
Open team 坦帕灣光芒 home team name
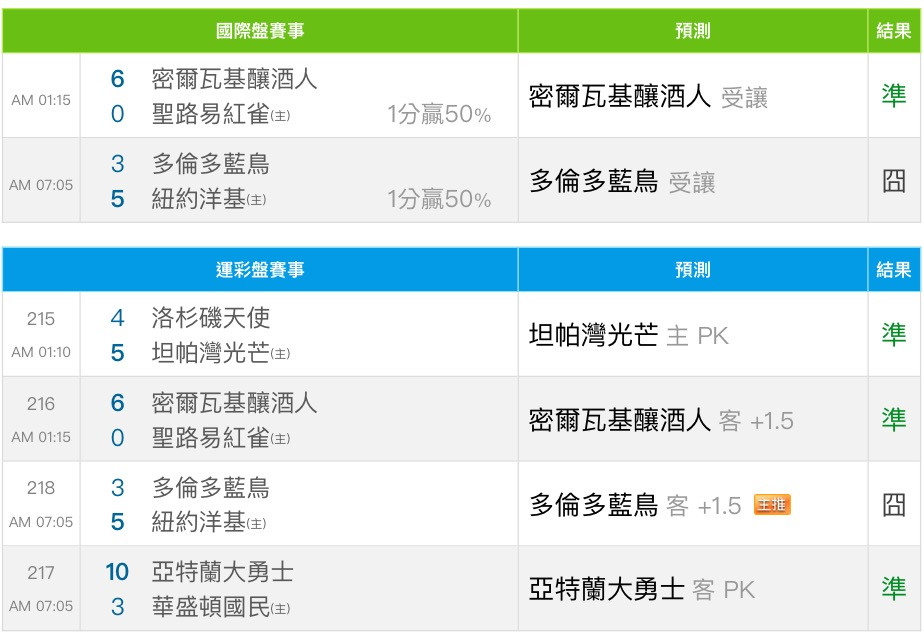coord(211,353)
